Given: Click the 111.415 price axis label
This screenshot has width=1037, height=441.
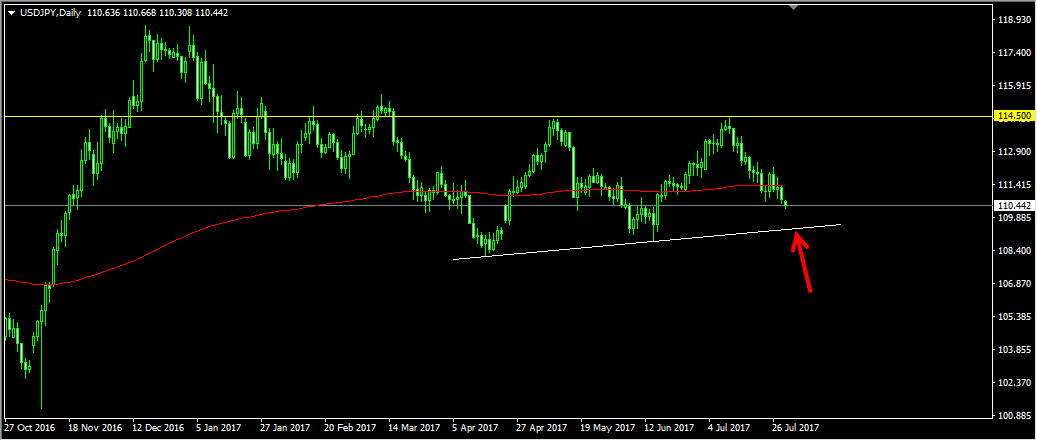Looking at the screenshot, I should click(x=1015, y=185).
